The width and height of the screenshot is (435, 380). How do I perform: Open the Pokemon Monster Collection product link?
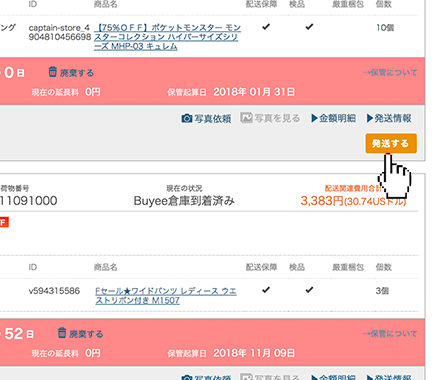click(x=167, y=37)
